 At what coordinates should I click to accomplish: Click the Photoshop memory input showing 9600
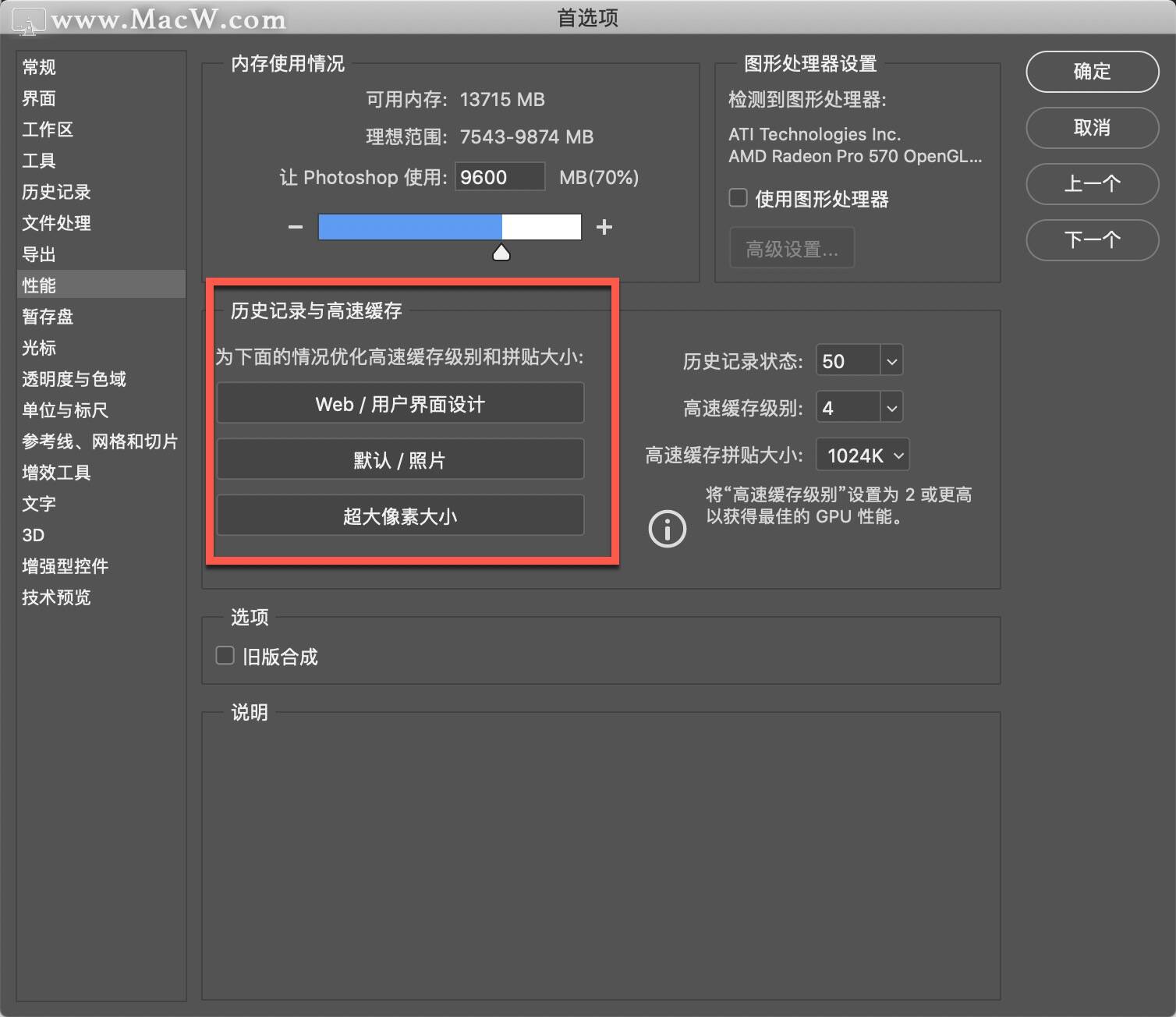(x=499, y=177)
